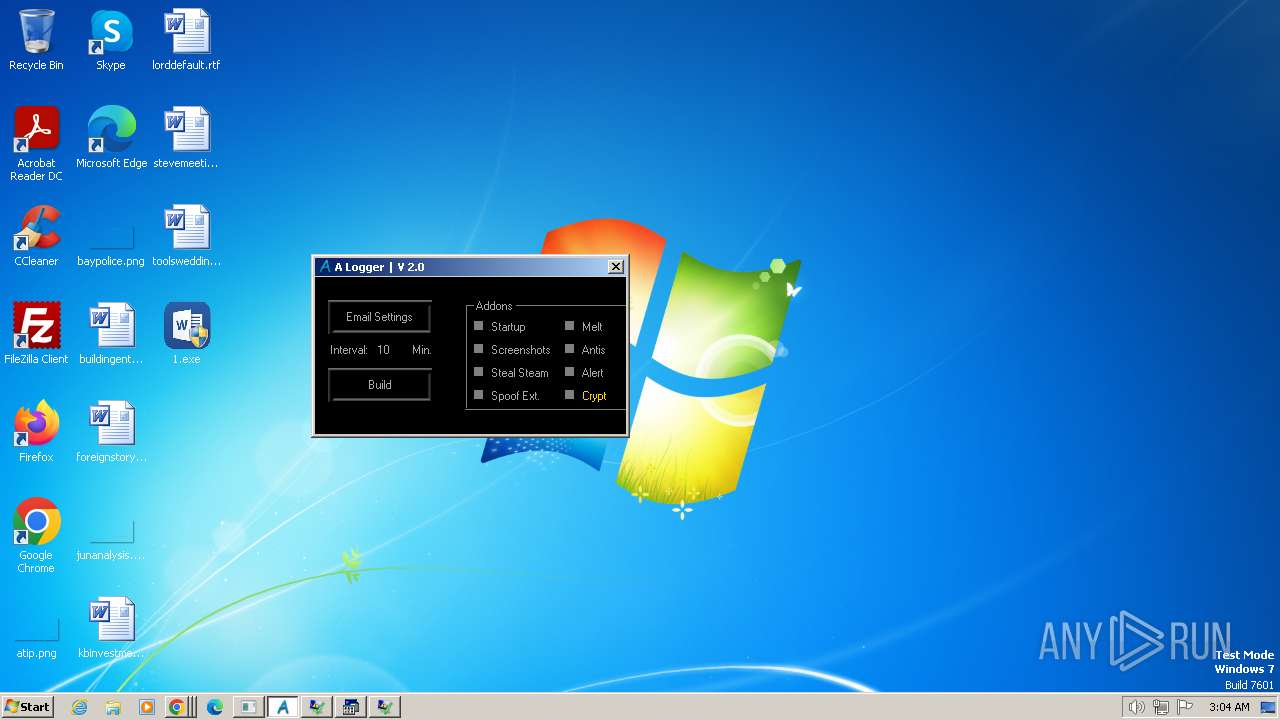This screenshot has height=720, width=1280.
Task: Click the Show desktop button
Action: [1268, 707]
